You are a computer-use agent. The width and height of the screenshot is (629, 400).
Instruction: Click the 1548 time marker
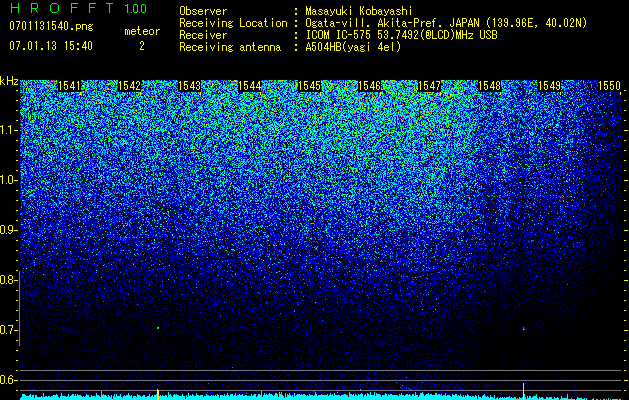[489, 86]
